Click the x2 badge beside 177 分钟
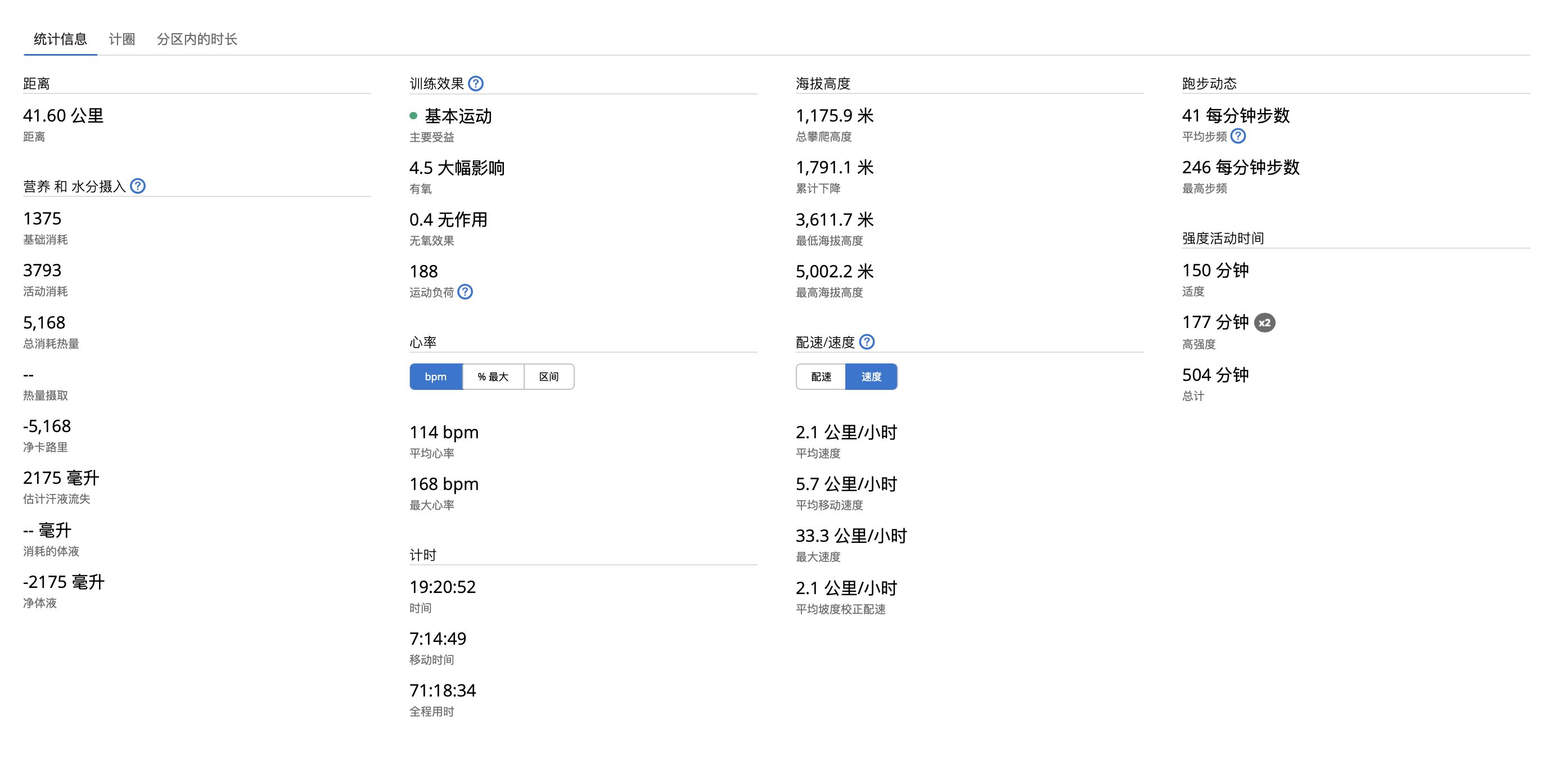This screenshot has height=782, width=1568. 1264,323
